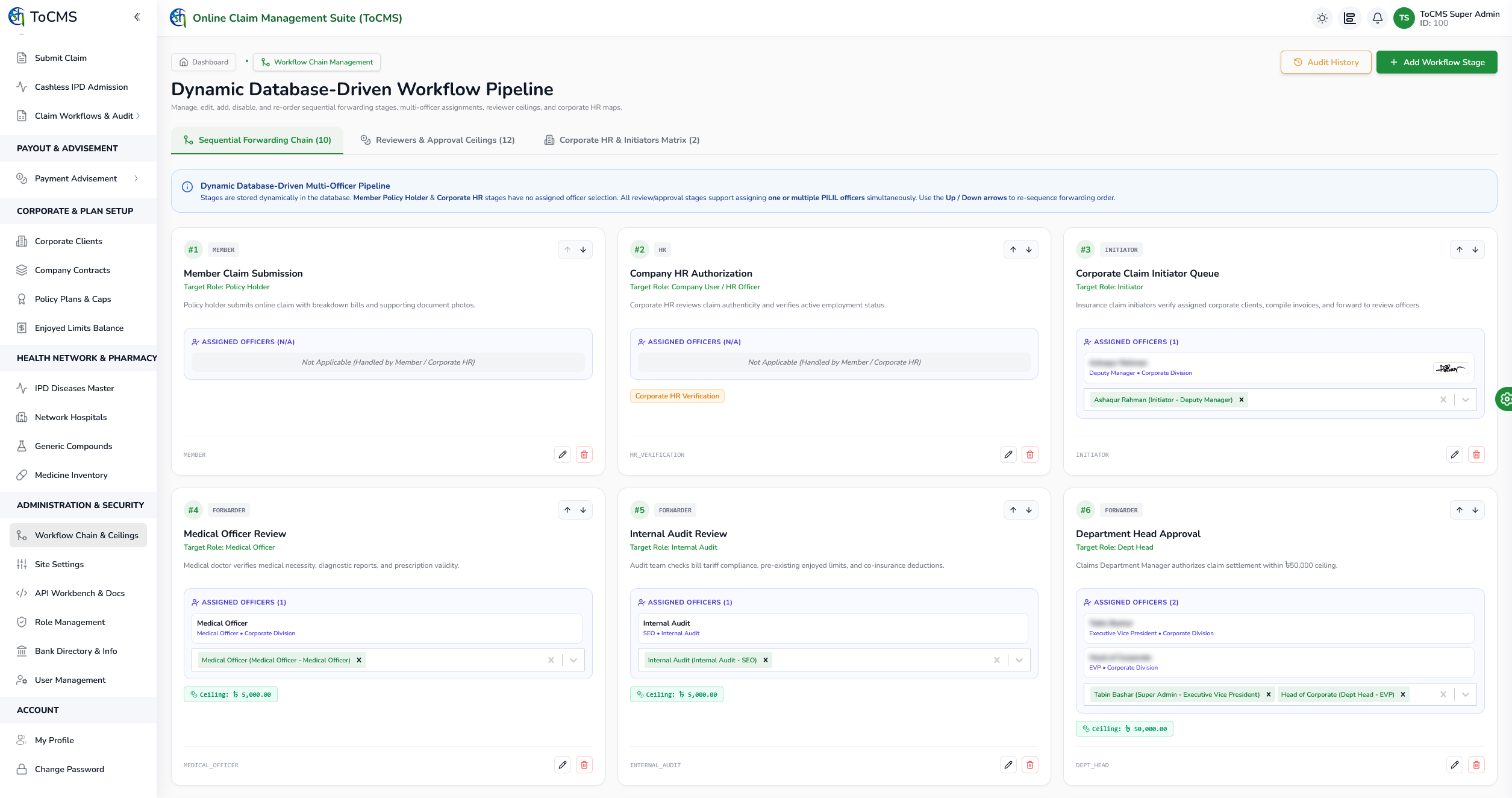Delete the DEPT_HEAD stage

pos(1476,765)
